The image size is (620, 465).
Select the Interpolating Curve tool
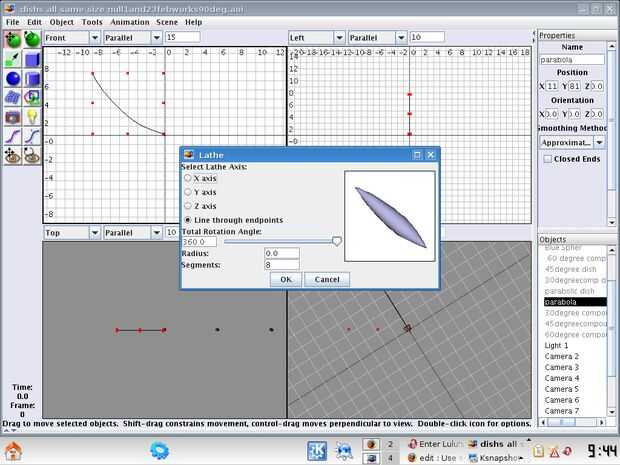pyautogui.click(x=13, y=136)
